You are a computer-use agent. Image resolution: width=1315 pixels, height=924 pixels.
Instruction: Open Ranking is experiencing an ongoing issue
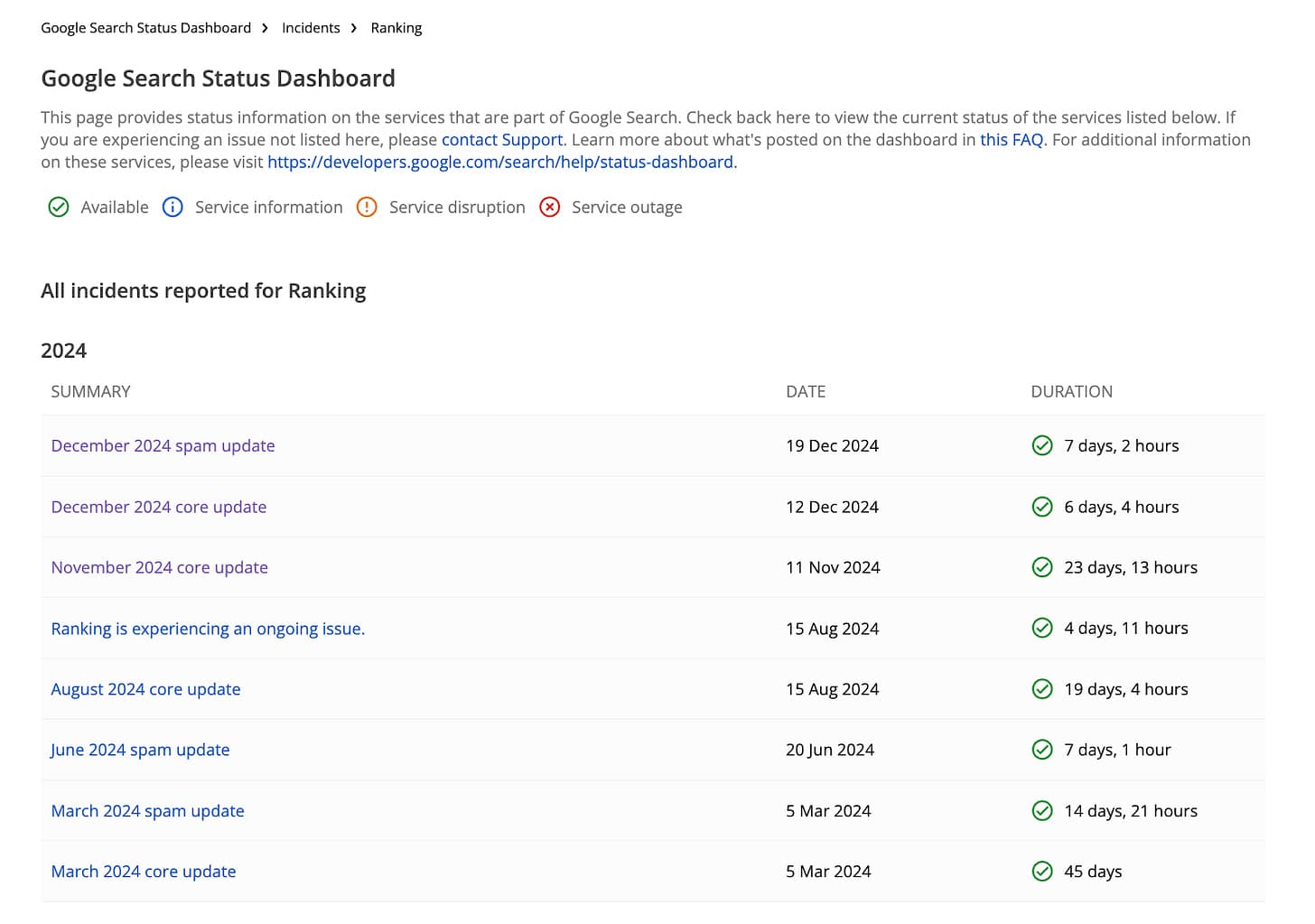pos(208,629)
